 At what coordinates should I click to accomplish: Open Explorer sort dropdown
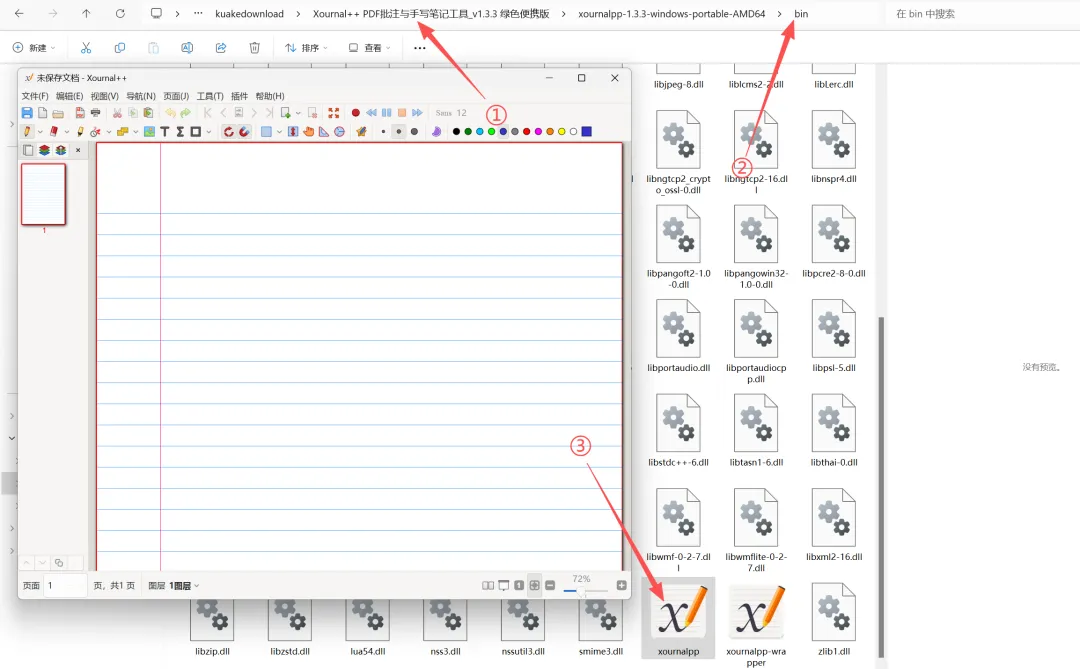(305, 48)
